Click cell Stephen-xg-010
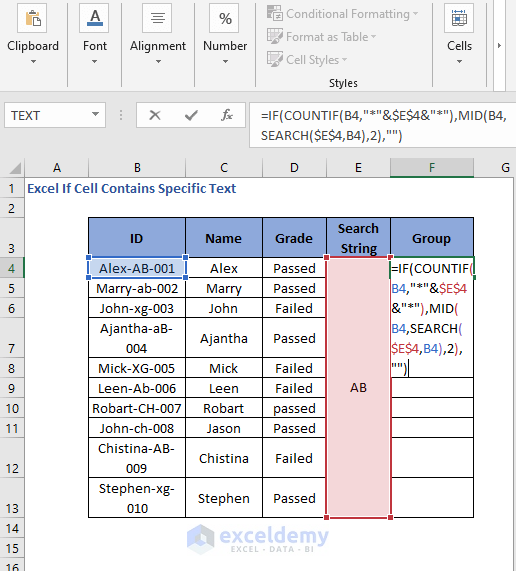The width and height of the screenshot is (516, 571). (137, 498)
